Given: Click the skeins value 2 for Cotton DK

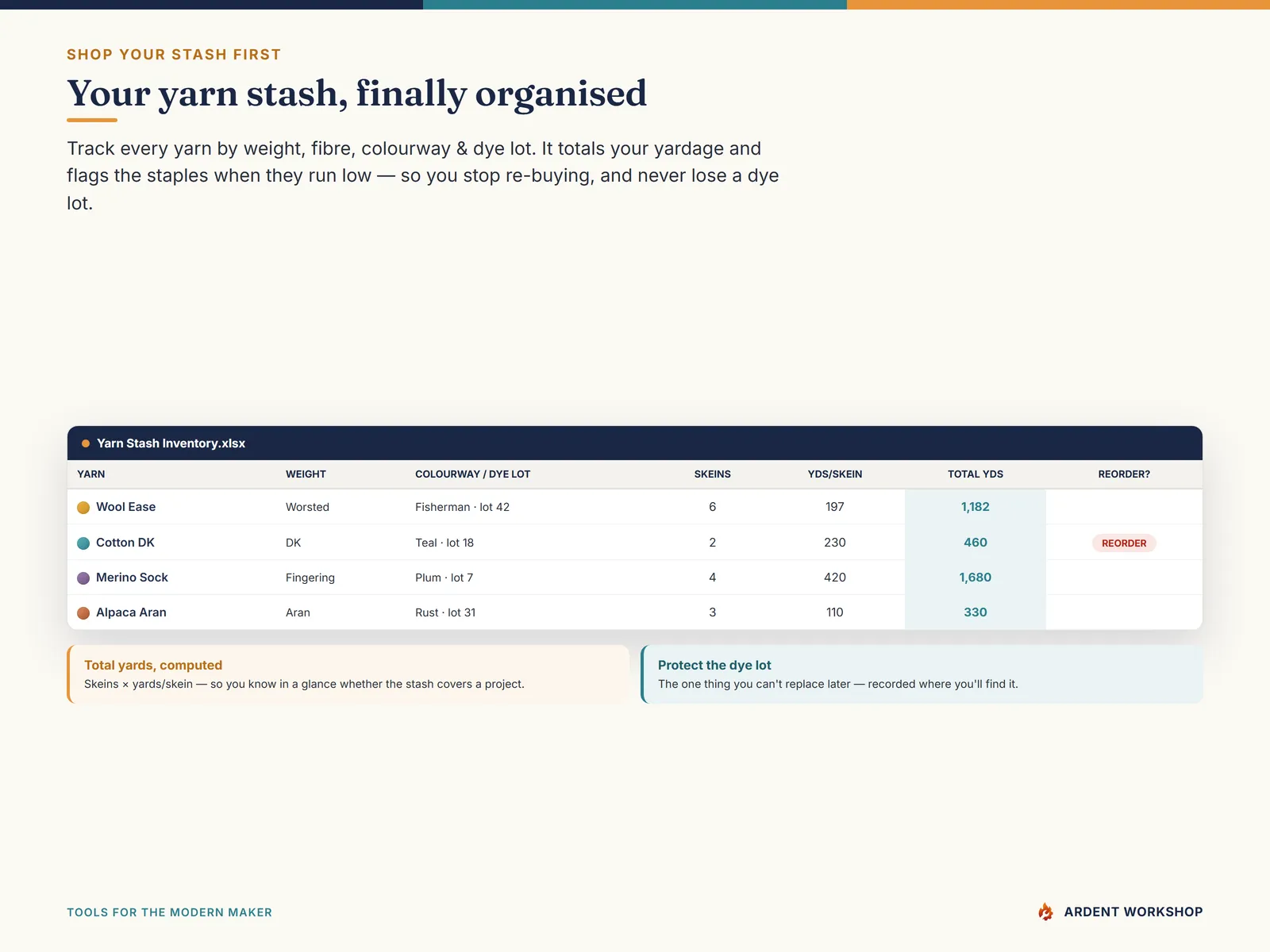Looking at the screenshot, I should tap(713, 543).
